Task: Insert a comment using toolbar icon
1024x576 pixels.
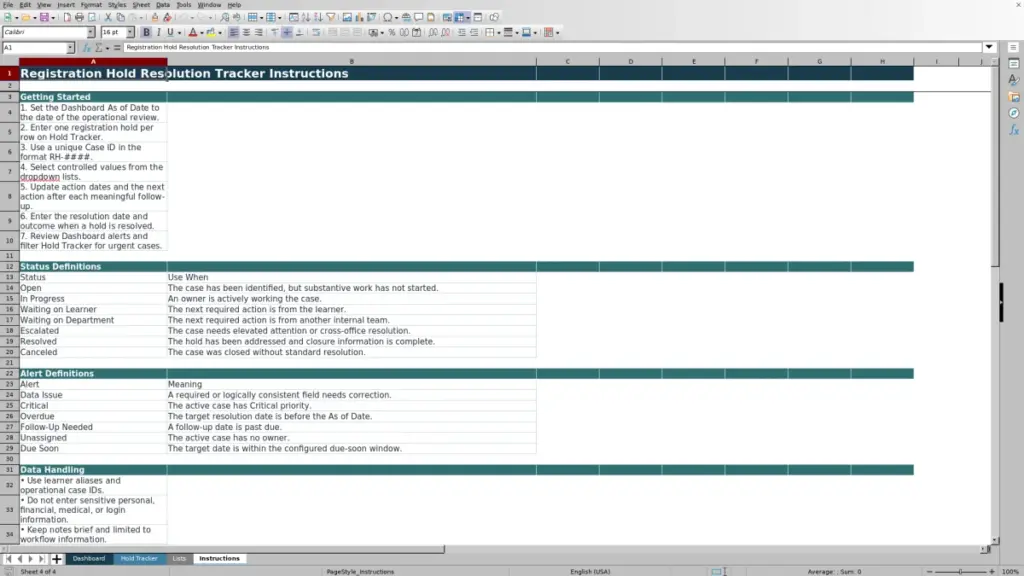Action: tap(419, 18)
